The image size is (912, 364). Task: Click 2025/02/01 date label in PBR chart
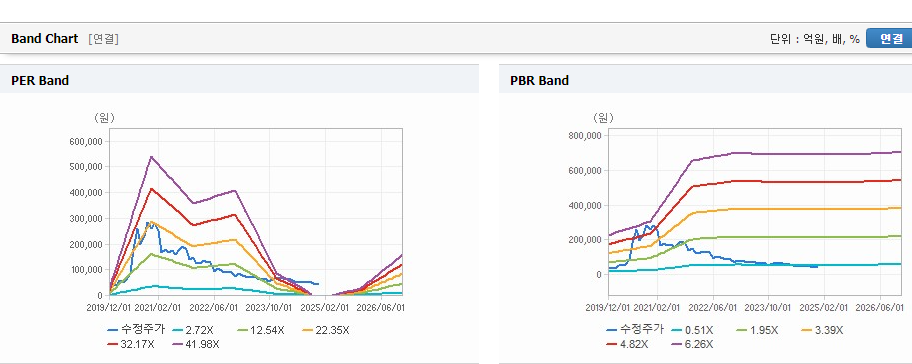click(x=825, y=307)
